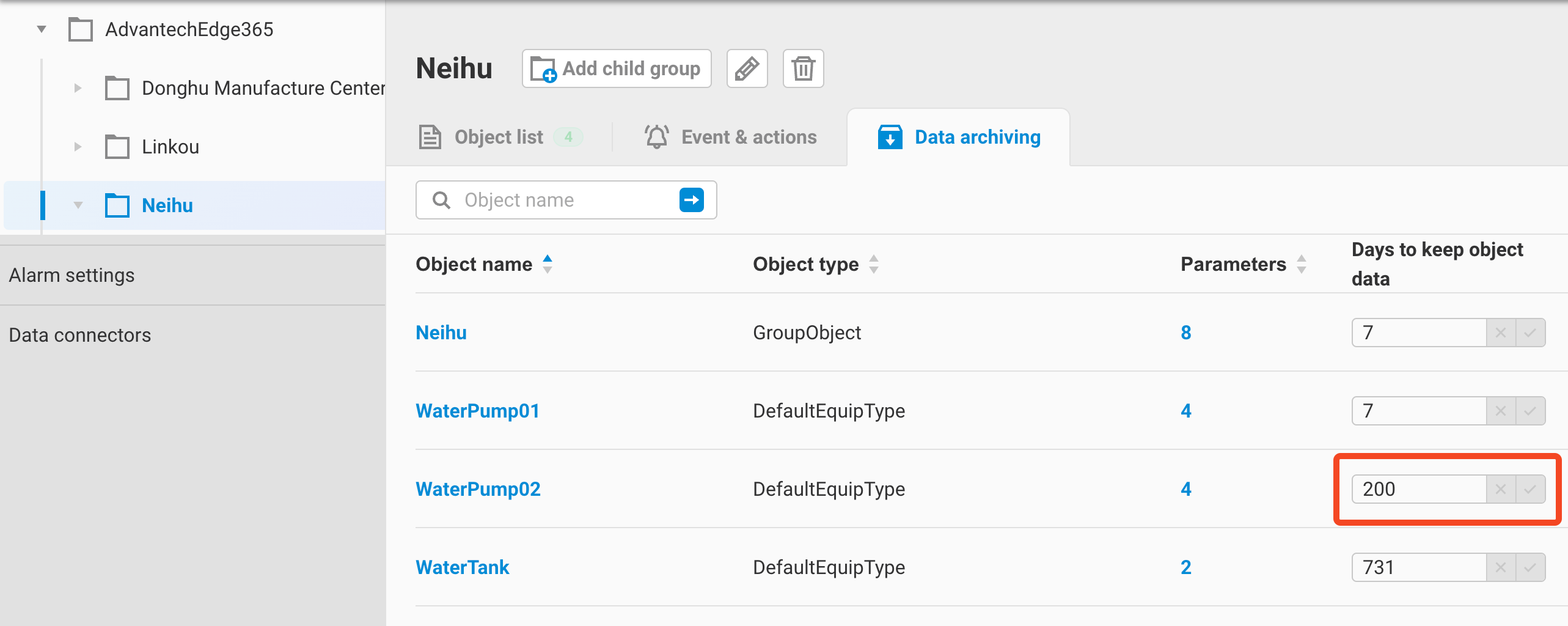Confirm days value for WaterPump01 row

[1530, 411]
